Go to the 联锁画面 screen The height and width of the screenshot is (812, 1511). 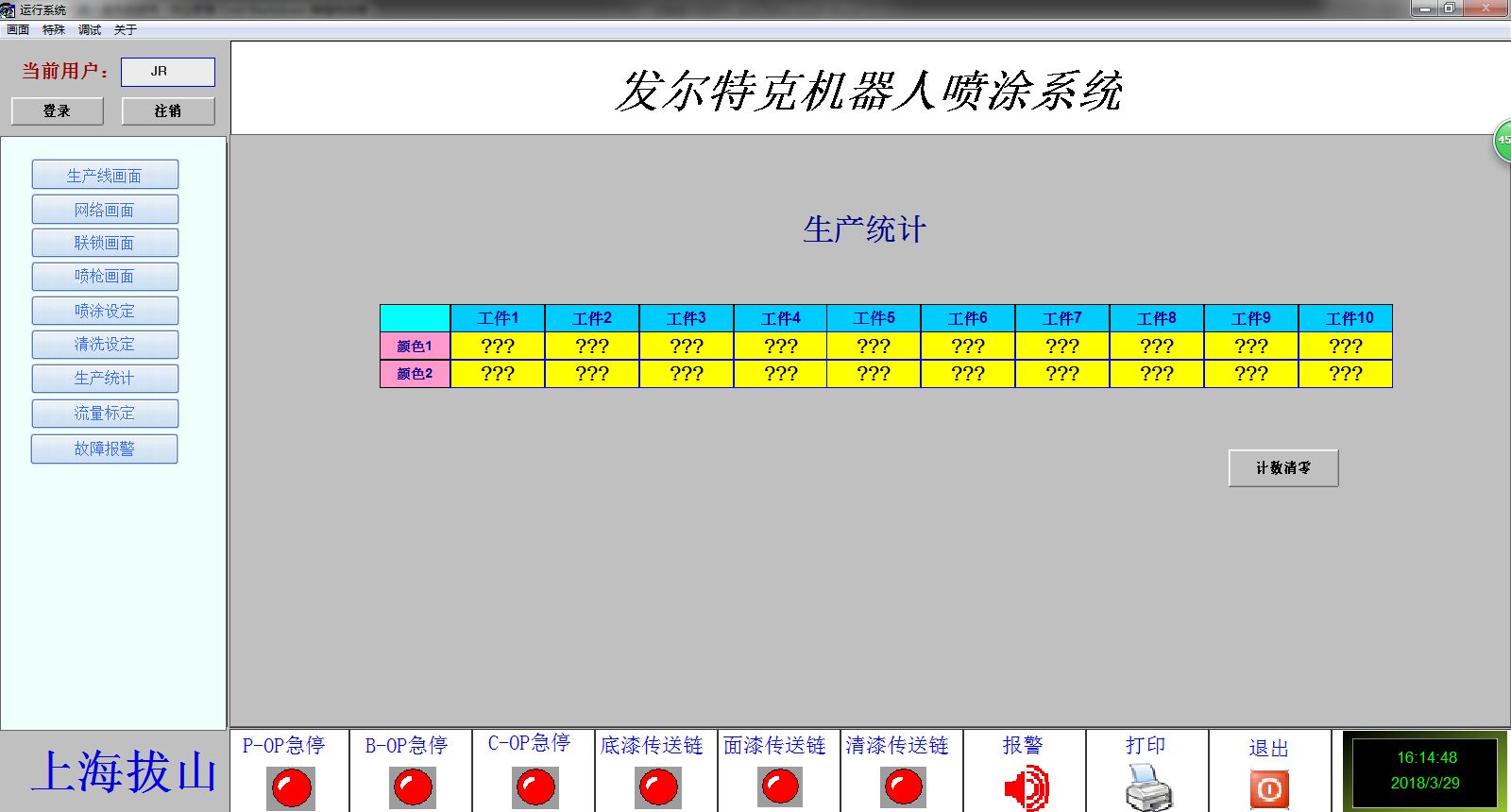coord(105,243)
